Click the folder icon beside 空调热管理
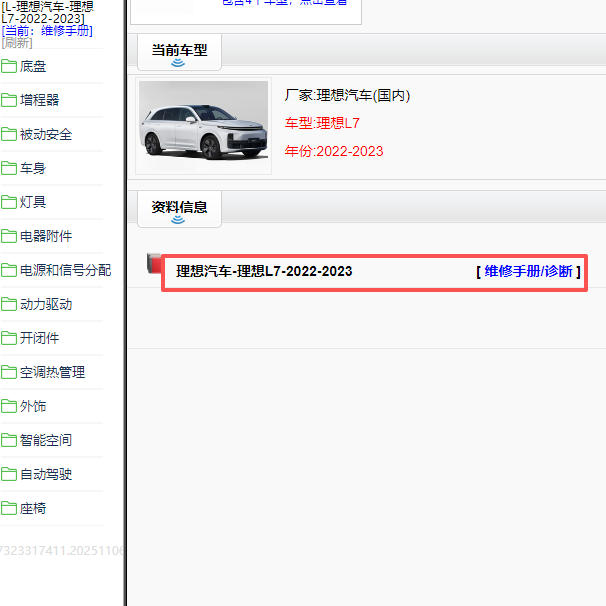Image resolution: width=606 pixels, height=606 pixels. (9, 372)
